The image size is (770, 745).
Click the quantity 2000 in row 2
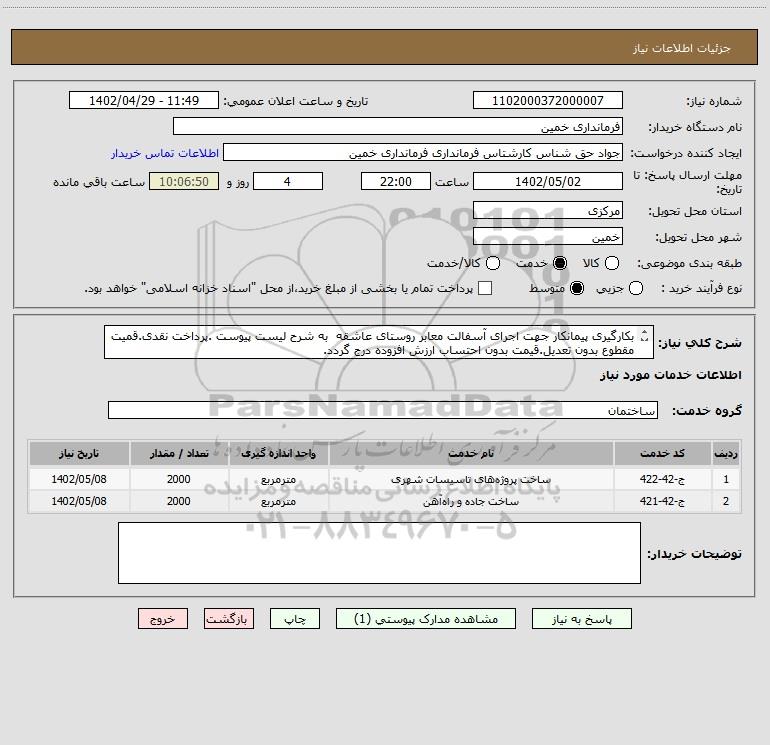coord(179,501)
